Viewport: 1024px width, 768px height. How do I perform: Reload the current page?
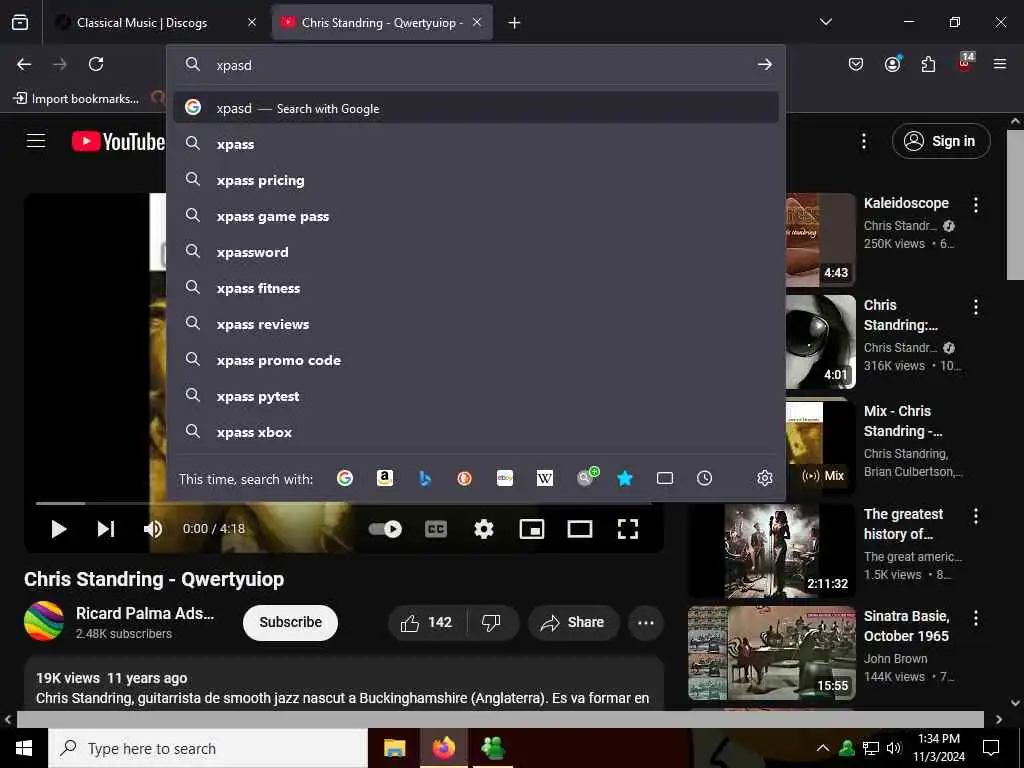point(96,64)
